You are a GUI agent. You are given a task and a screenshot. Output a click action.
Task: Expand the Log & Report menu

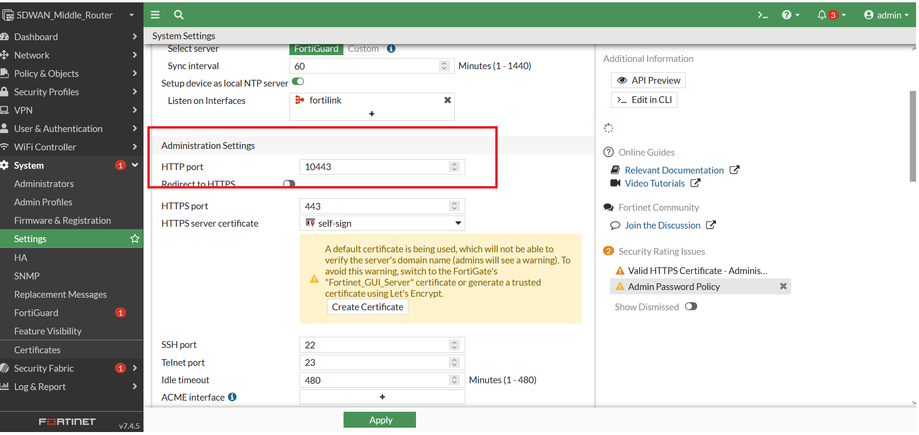(72, 387)
